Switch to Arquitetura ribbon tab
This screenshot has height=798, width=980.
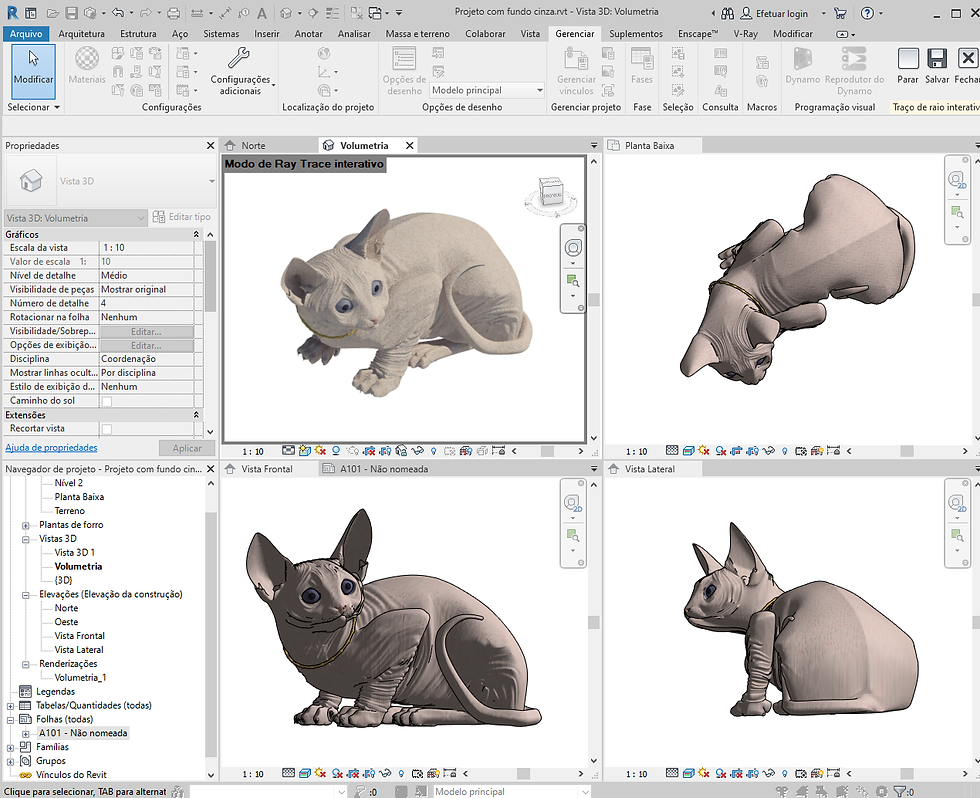[81, 34]
